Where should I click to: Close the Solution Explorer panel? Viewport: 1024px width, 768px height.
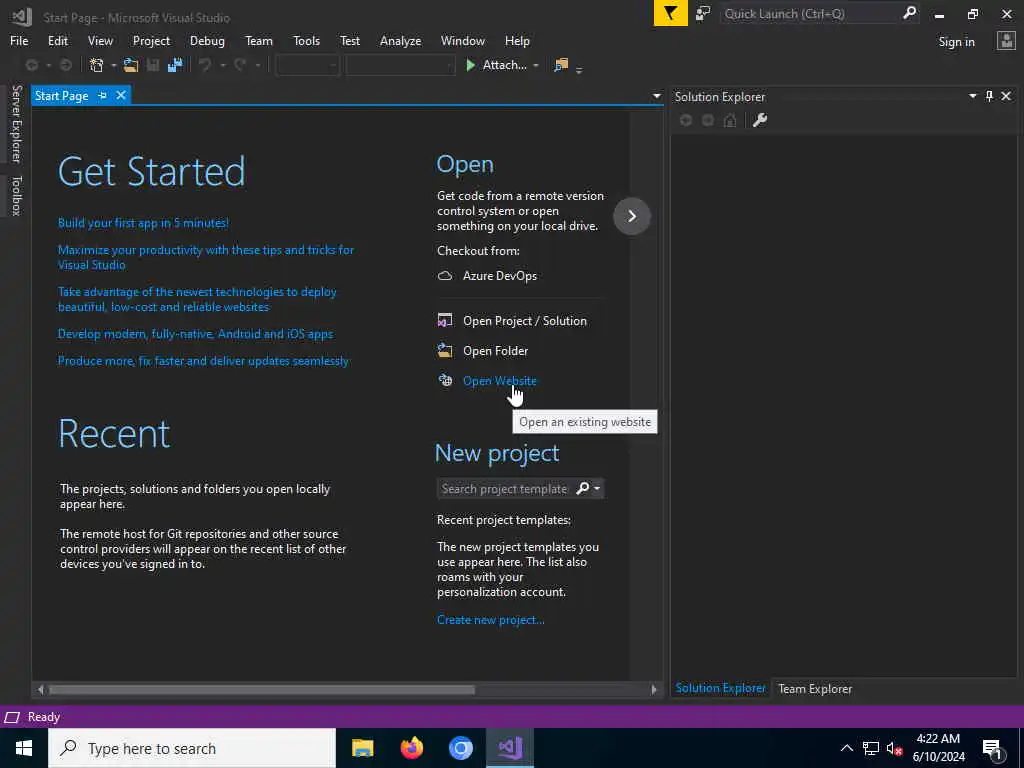1006,96
